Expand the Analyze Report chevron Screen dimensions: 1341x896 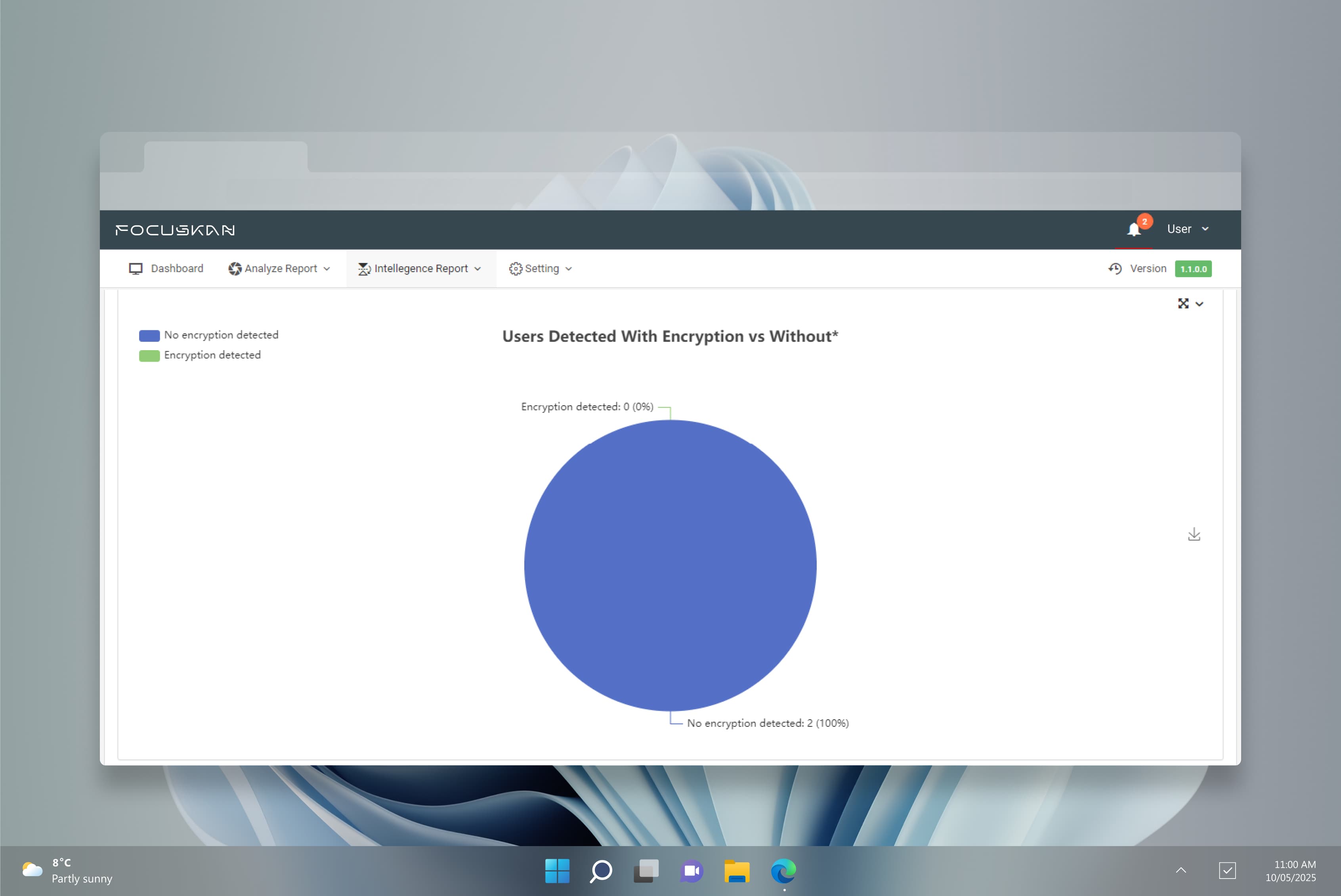click(x=327, y=269)
